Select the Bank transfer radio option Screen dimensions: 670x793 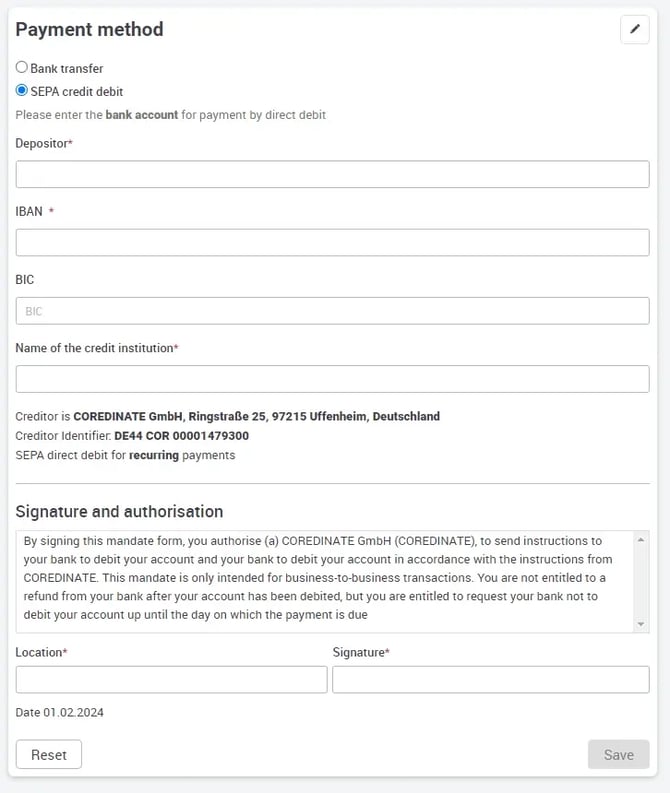click(x=22, y=68)
